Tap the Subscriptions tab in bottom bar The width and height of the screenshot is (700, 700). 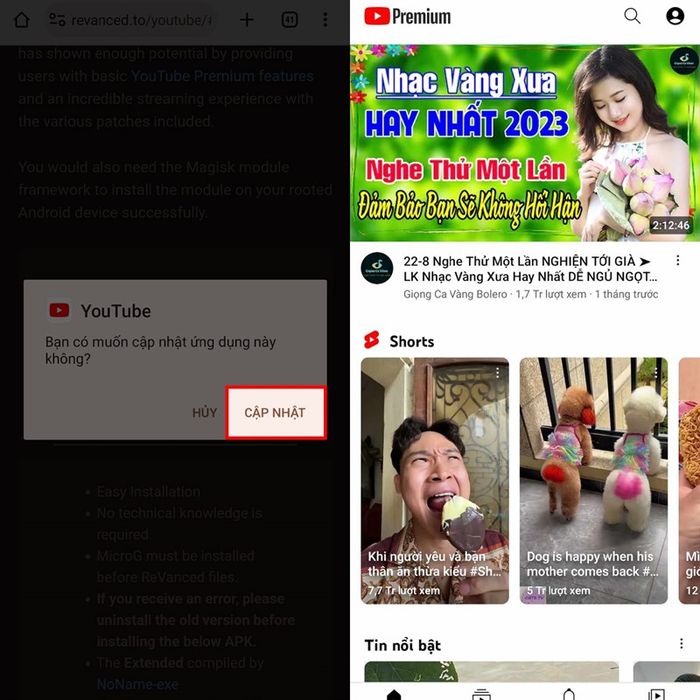pyautogui.click(x=481, y=694)
